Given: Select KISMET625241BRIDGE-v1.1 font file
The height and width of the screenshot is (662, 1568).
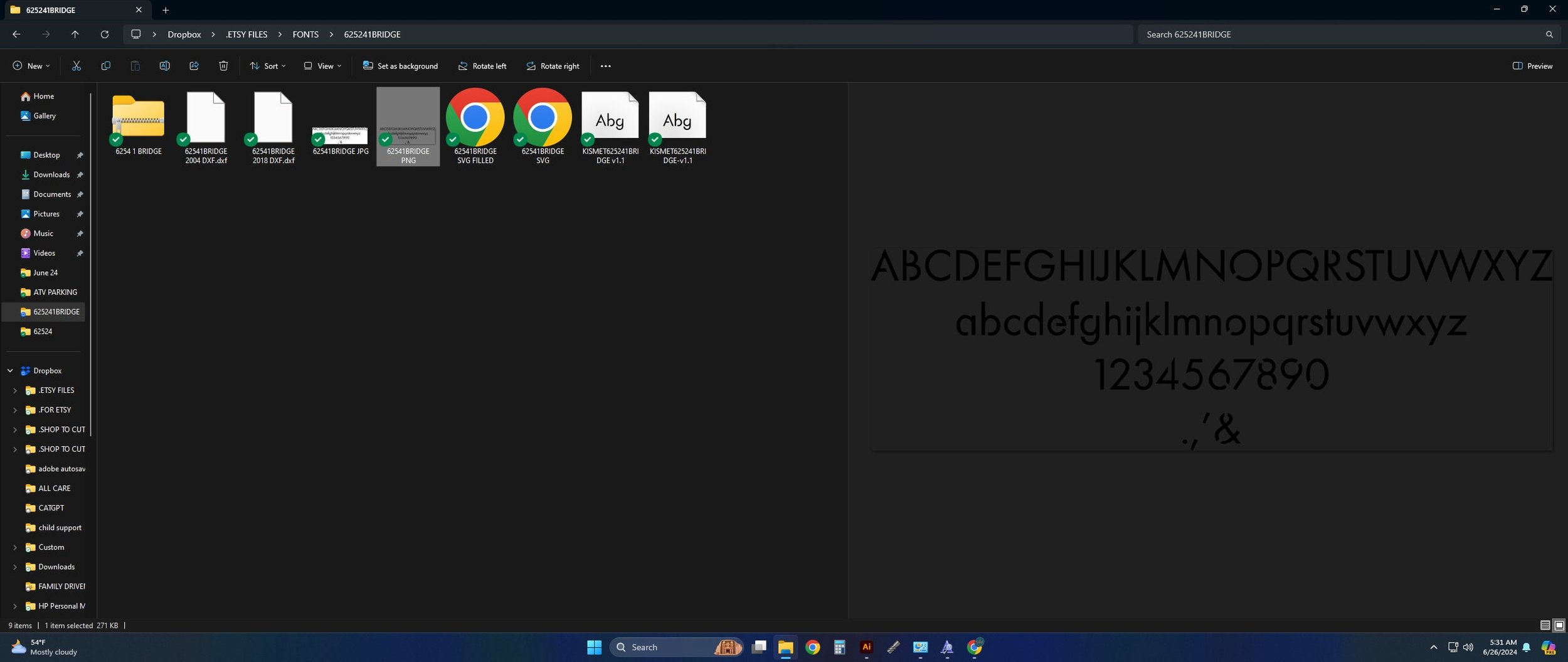Looking at the screenshot, I should click(x=677, y=127).
